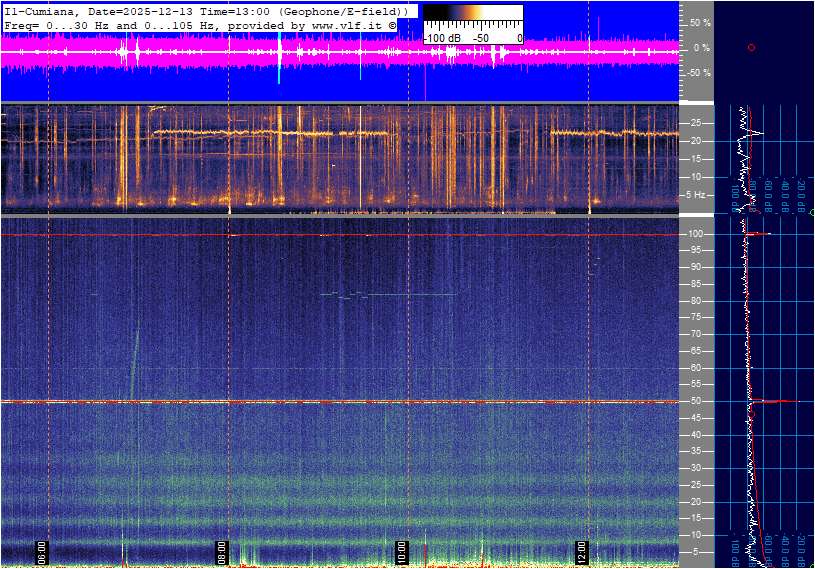
Task: Select the 10:00 time marker
Action: [401, 551]
